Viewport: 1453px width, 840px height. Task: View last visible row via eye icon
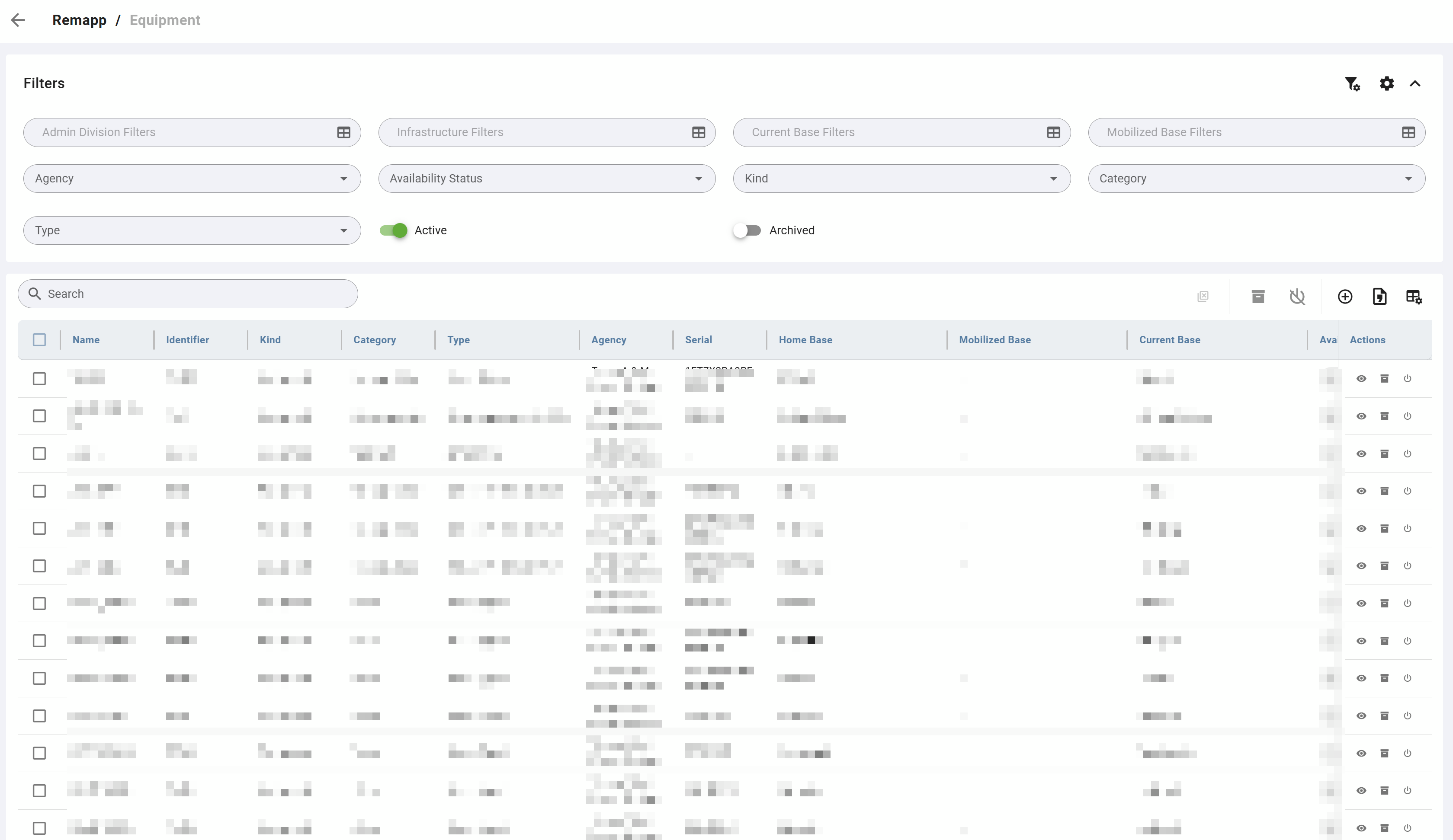(x=1361, y=828)
